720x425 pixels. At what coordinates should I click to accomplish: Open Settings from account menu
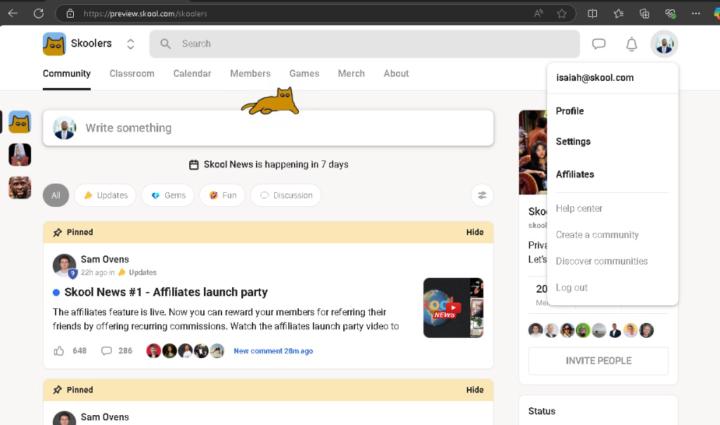pos(573,141)
